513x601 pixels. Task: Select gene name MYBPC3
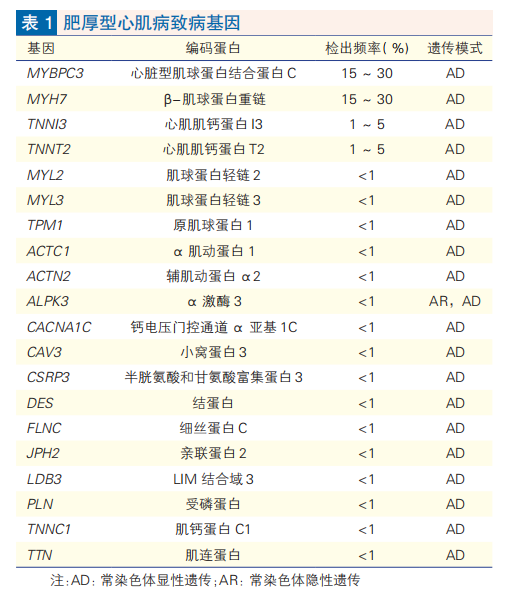55,73
